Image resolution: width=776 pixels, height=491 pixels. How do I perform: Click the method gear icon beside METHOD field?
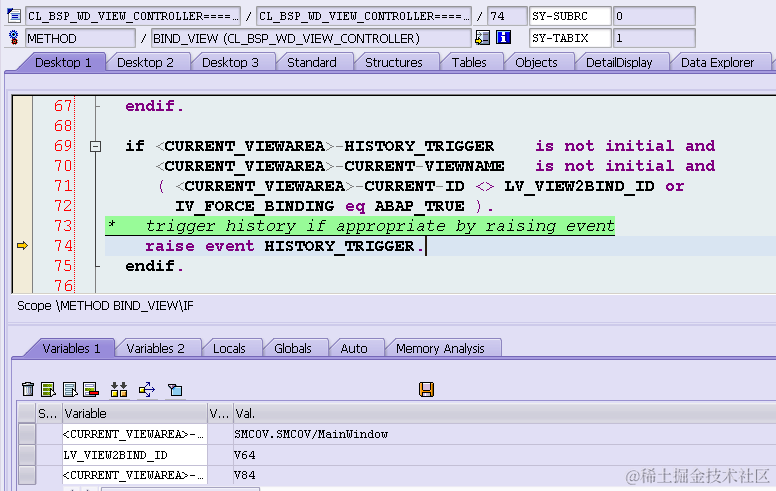pos(14,37)
